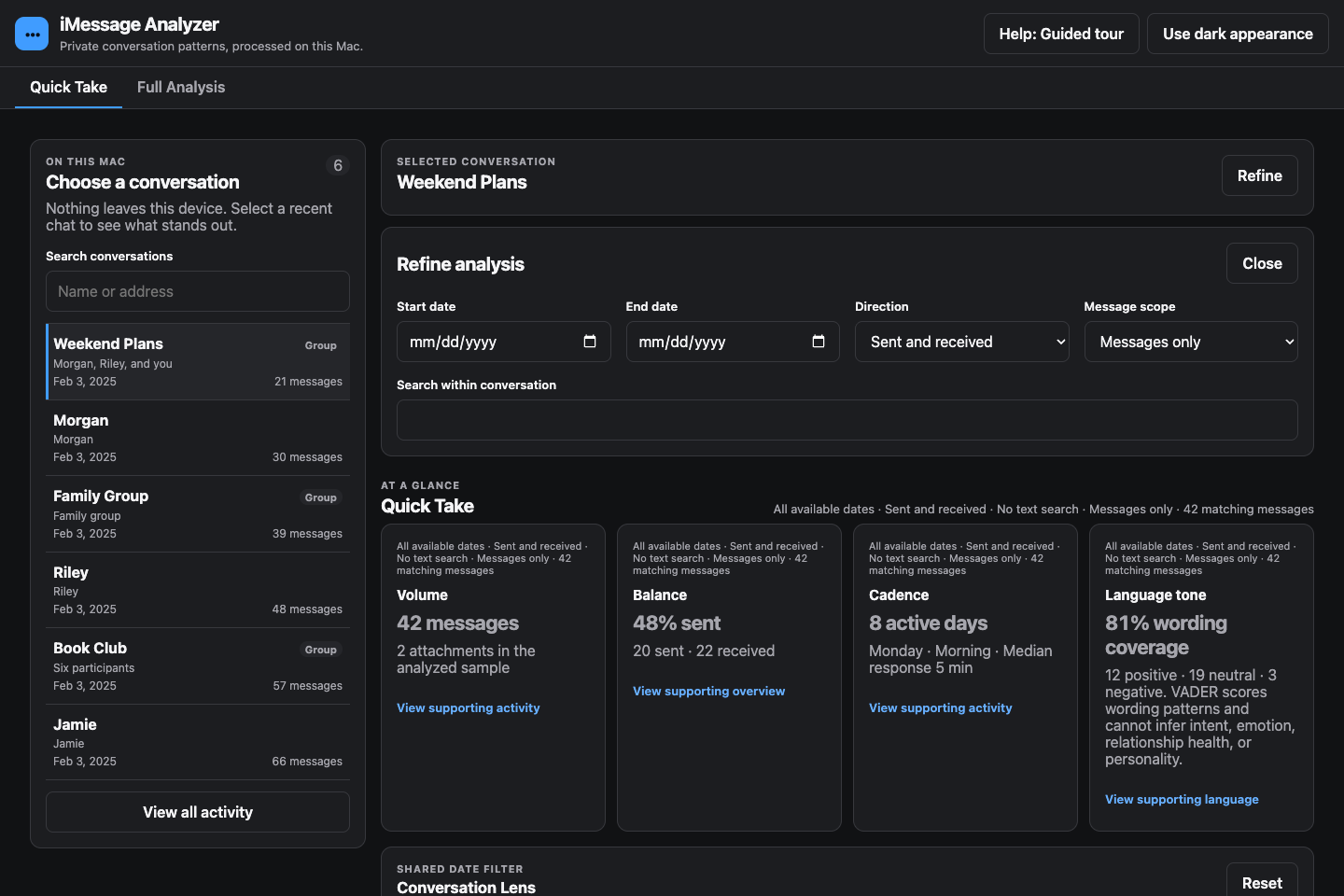Image resolution: width=1344 pixels, height=896 pixels.
Task: Open View supporting activity link under Cadence
Action: [941, 707]
